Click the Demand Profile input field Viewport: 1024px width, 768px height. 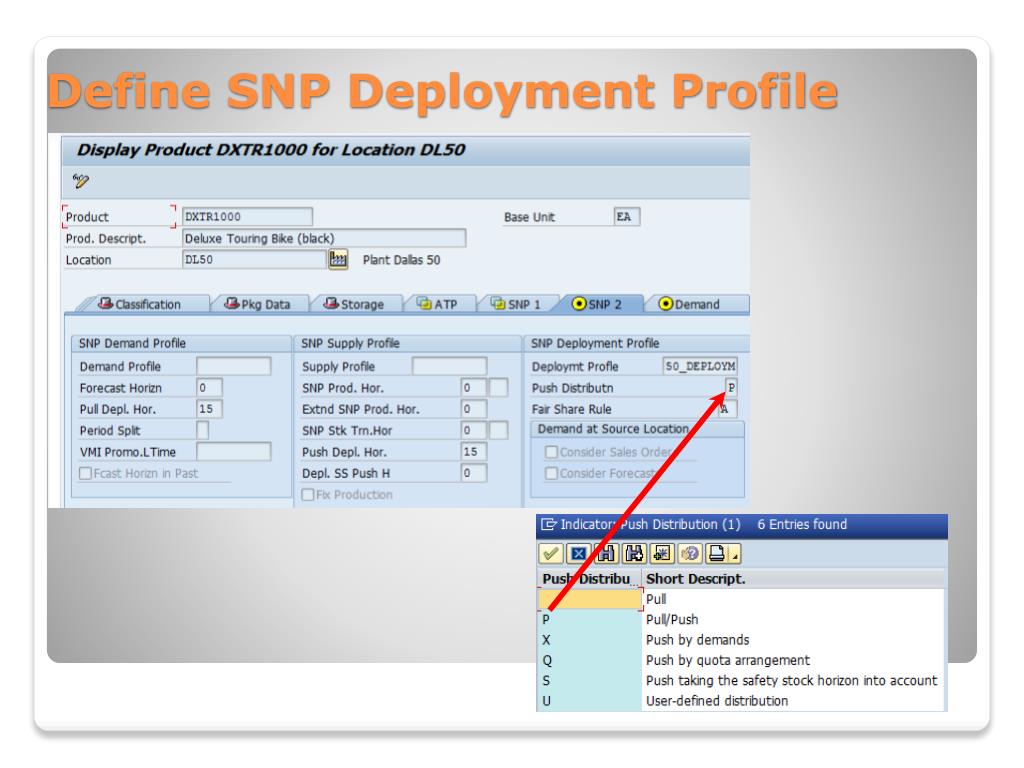(x=233, y=366)
